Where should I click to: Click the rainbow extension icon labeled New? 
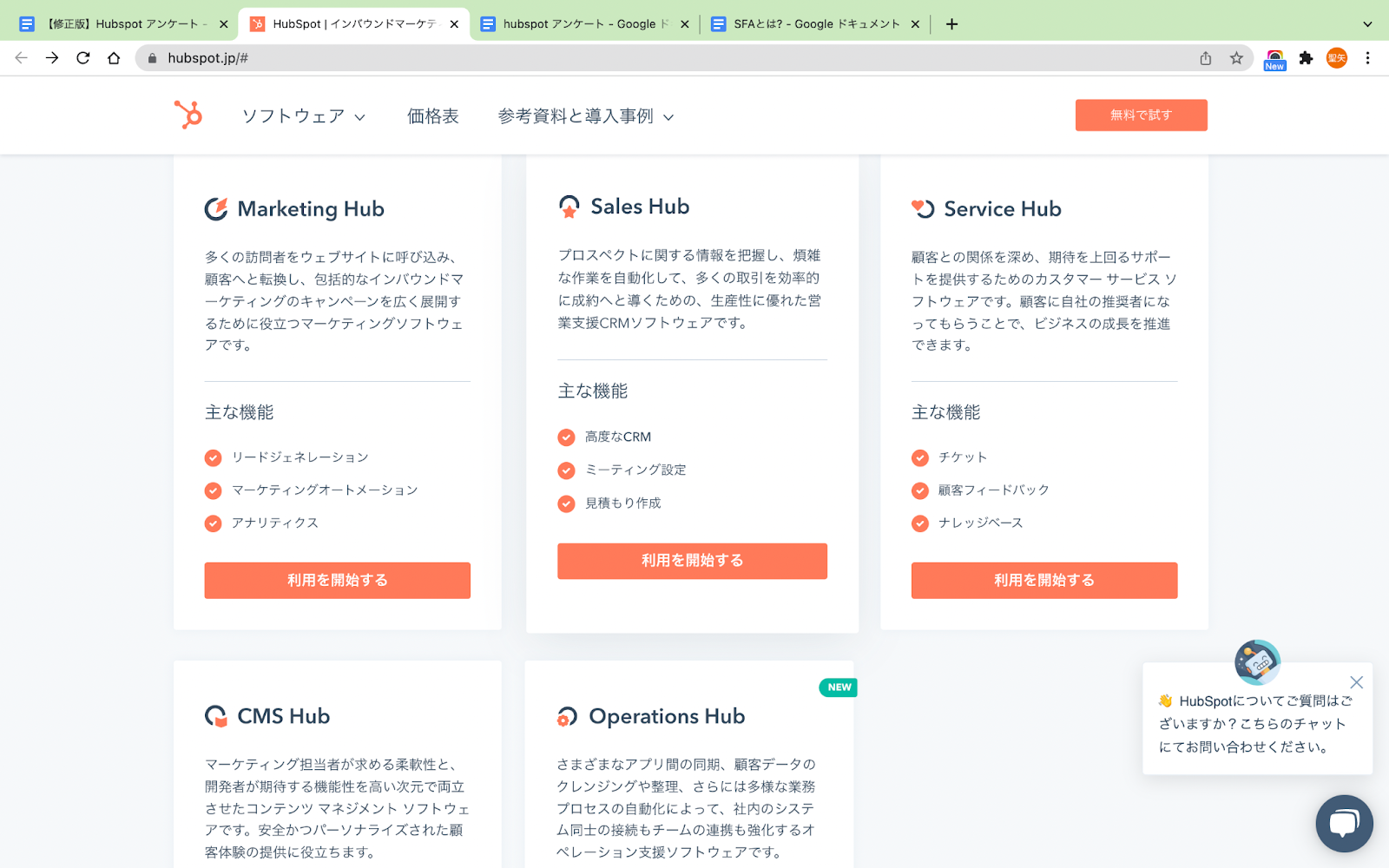pyautogui.click(x=1274, y=59)
